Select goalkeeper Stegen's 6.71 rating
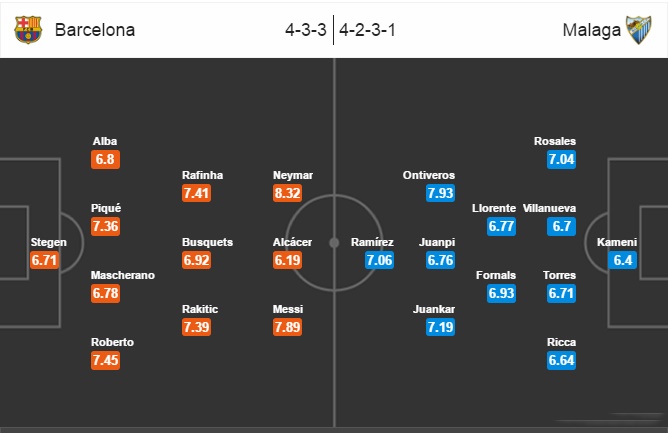 (47, 260)
